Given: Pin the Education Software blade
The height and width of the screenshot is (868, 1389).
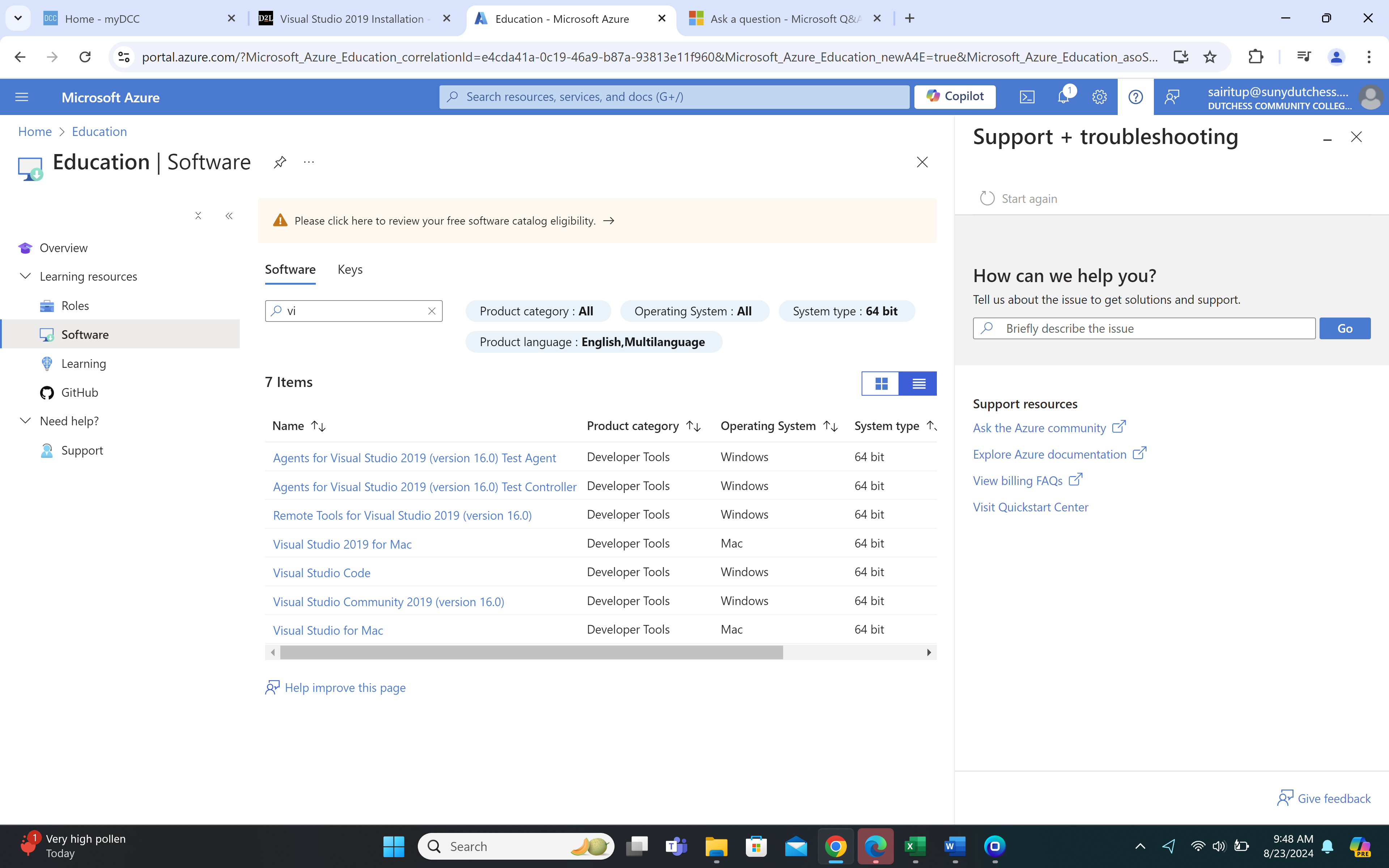Looking at the screenshot, I should tap(280, 162).
